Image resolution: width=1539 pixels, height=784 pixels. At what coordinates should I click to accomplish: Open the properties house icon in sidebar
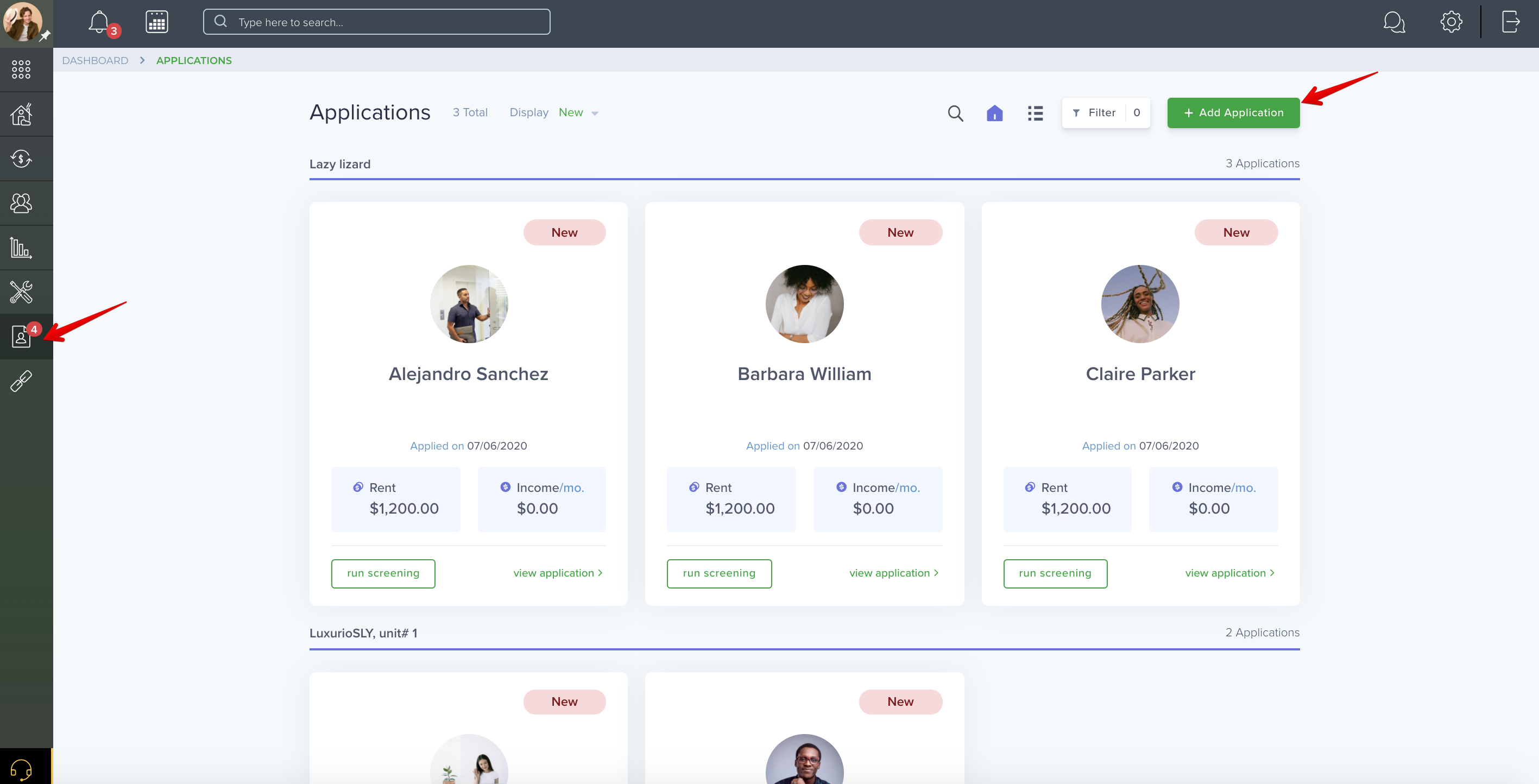(x=21, y=114)
